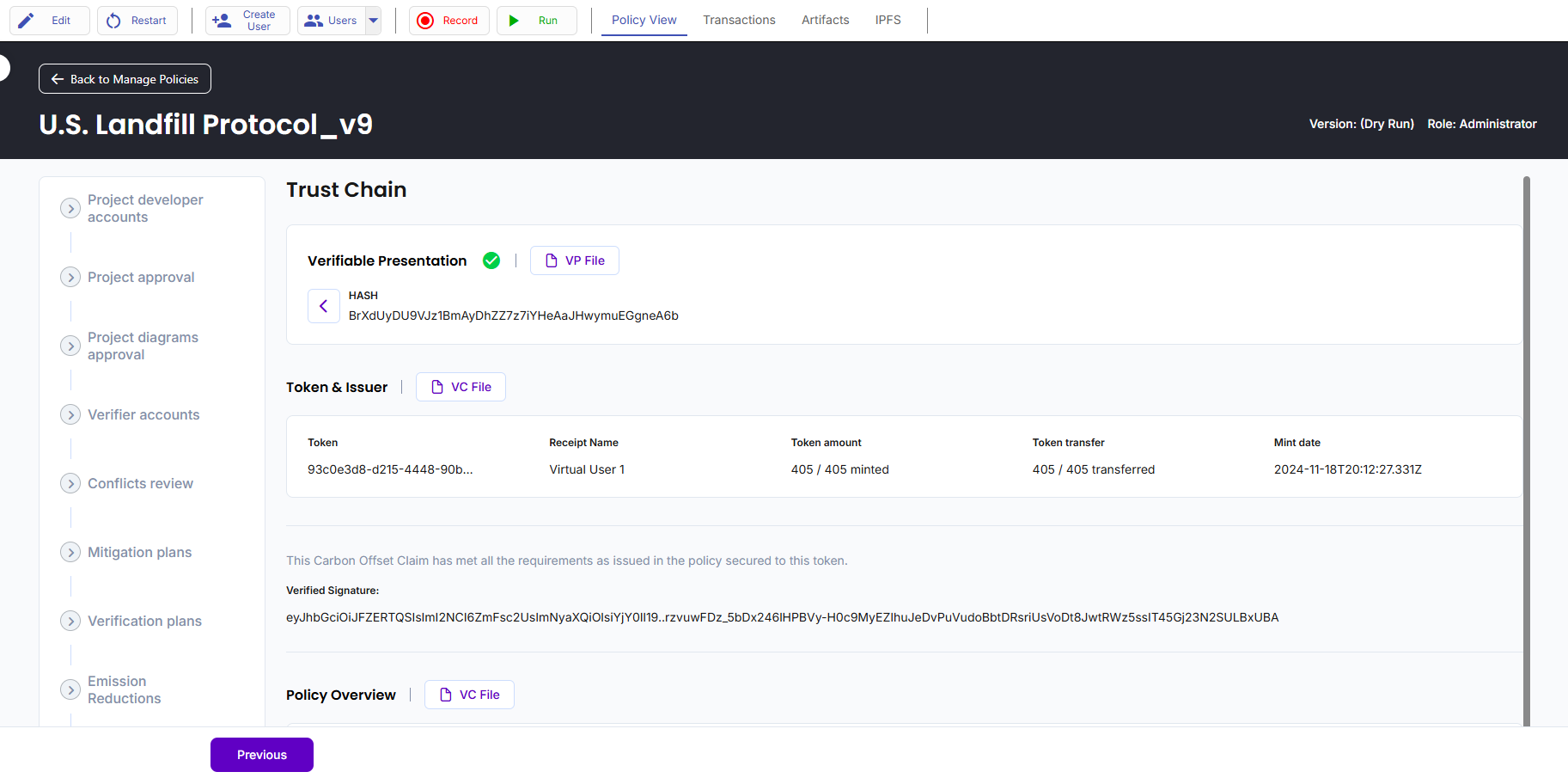Expand the Conflicts review step

pos(70,483)
